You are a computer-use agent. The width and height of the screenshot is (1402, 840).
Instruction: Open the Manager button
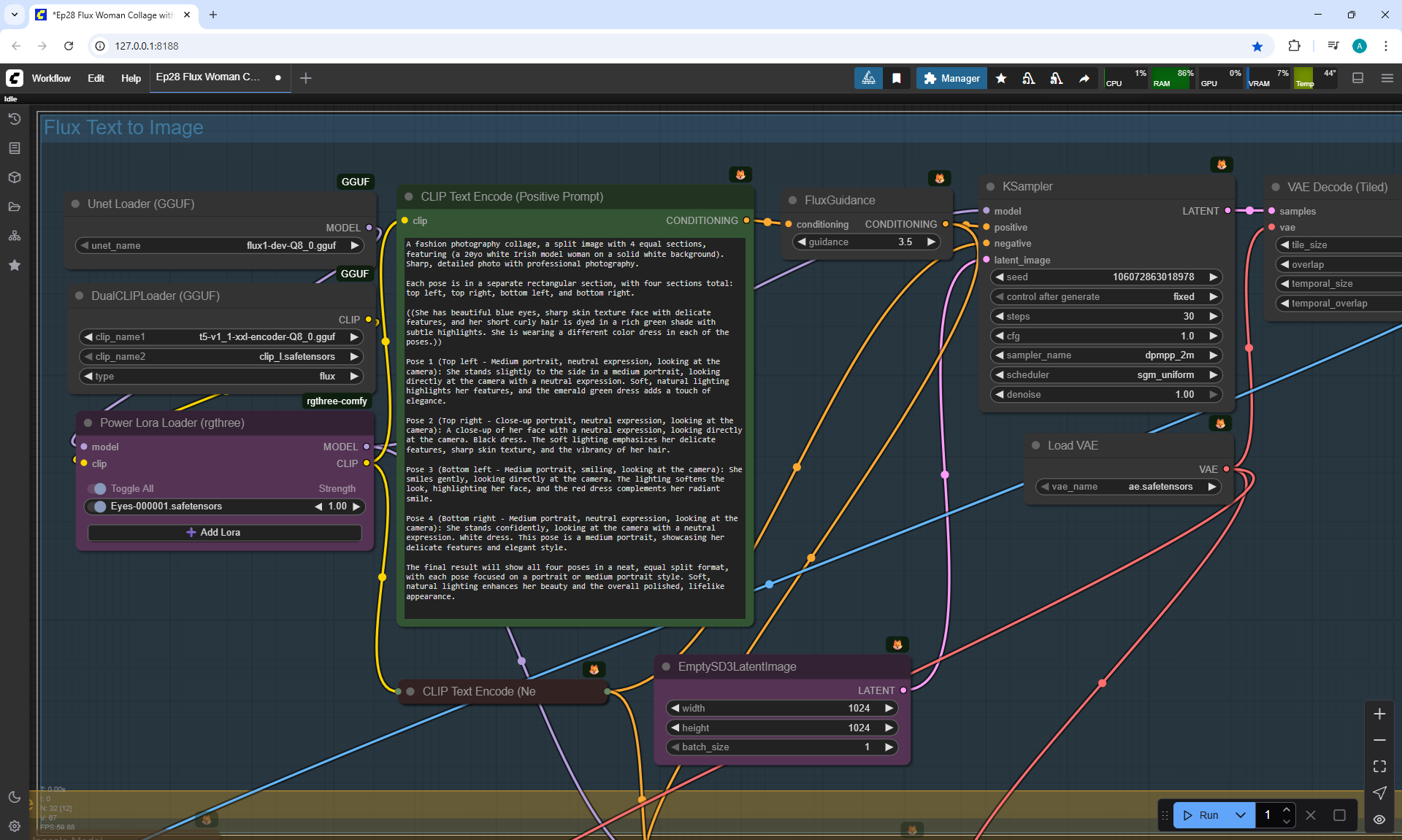951,78
